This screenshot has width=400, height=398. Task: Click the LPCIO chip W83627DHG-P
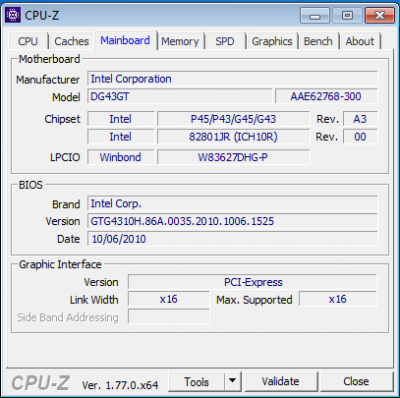coord(233,157)
